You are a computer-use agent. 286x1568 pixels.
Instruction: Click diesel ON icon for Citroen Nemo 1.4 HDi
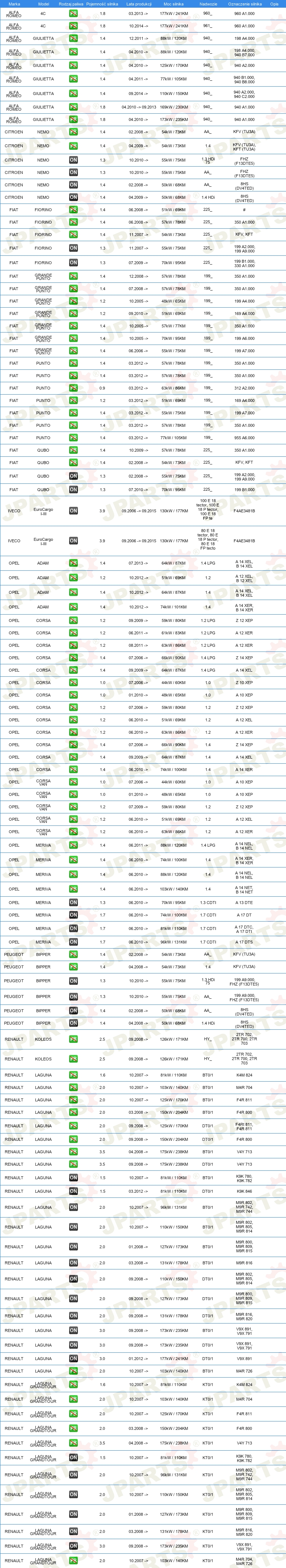pos(73,197)
